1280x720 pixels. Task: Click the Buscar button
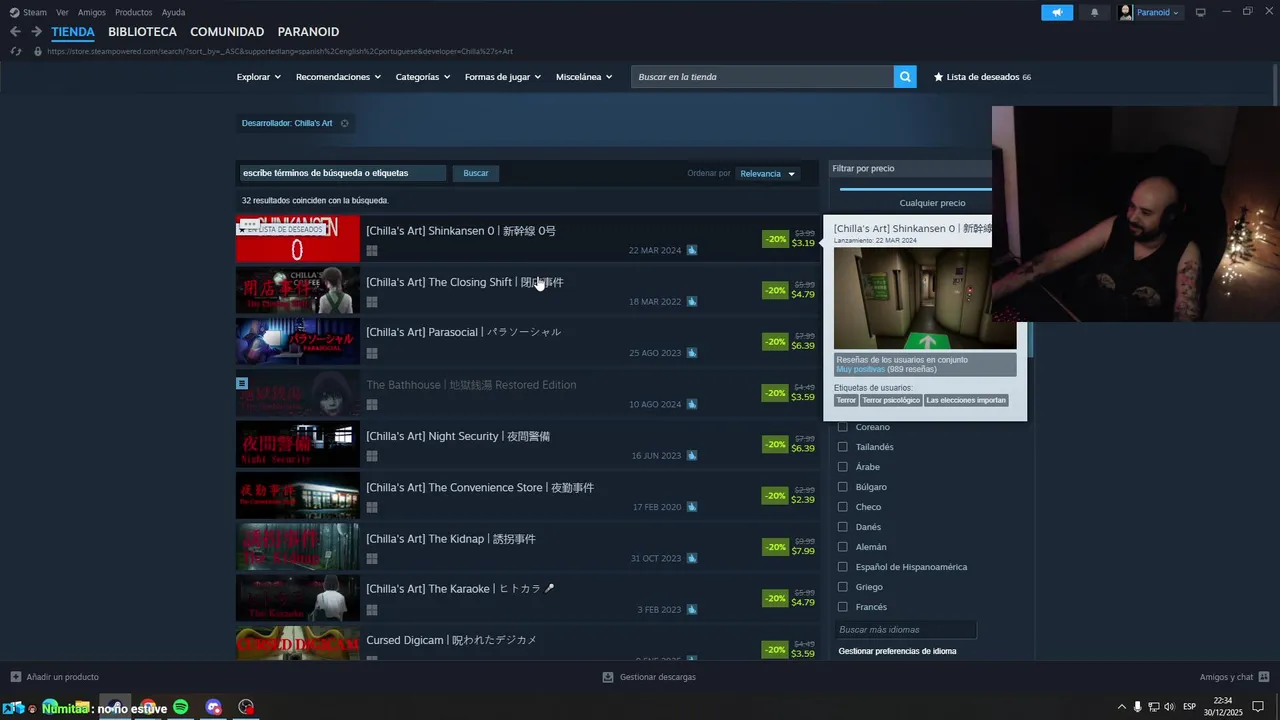point(476,173)
